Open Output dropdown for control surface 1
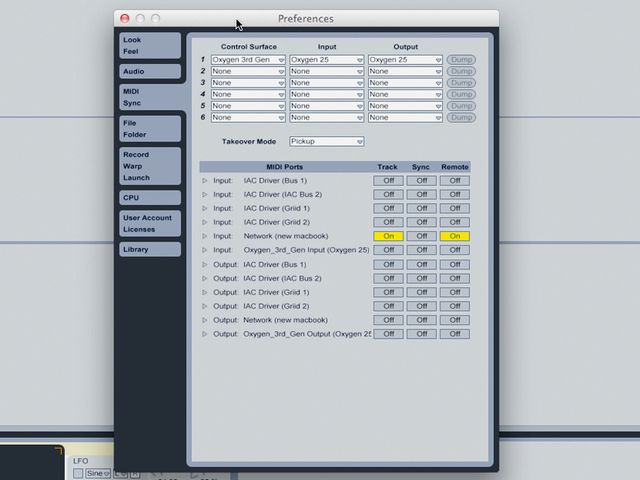Screen dimensions: 640x480 [x=405, y=60]
